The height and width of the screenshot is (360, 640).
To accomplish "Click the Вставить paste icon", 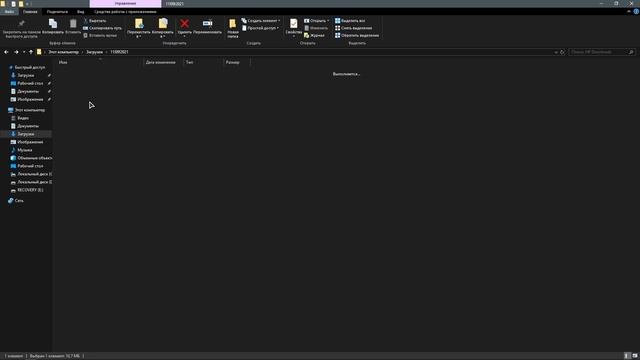I will coord(73,24).
